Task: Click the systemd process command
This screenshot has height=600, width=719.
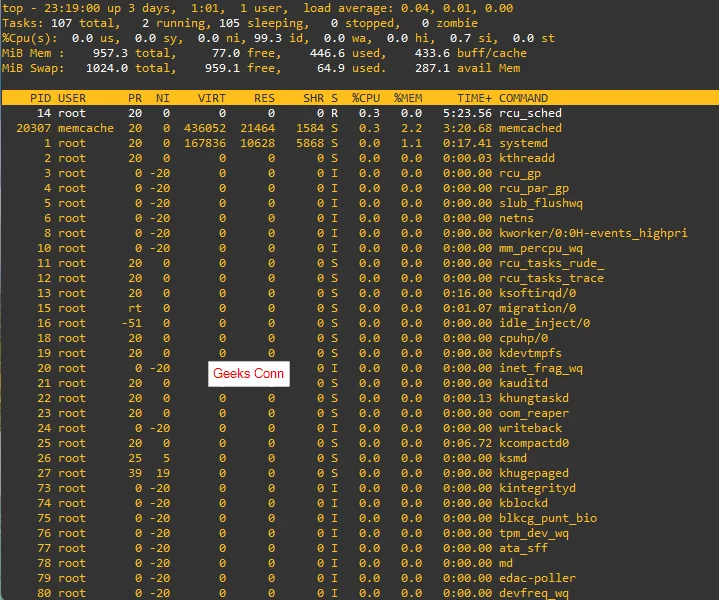Action: click(523, 143)
